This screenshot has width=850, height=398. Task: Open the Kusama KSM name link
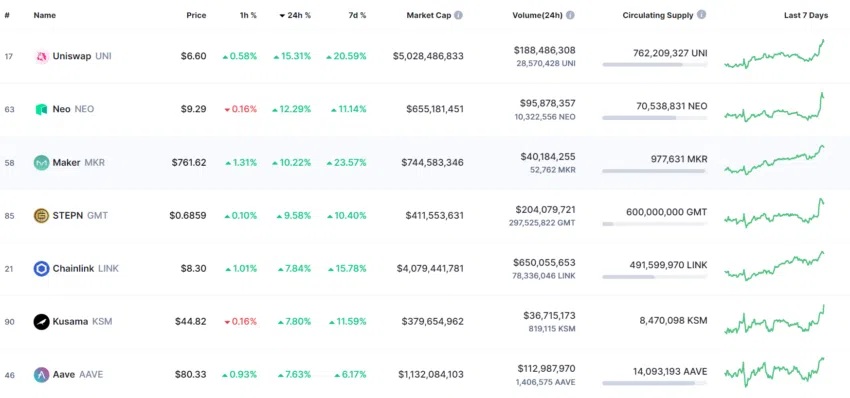tap(82, 322)
